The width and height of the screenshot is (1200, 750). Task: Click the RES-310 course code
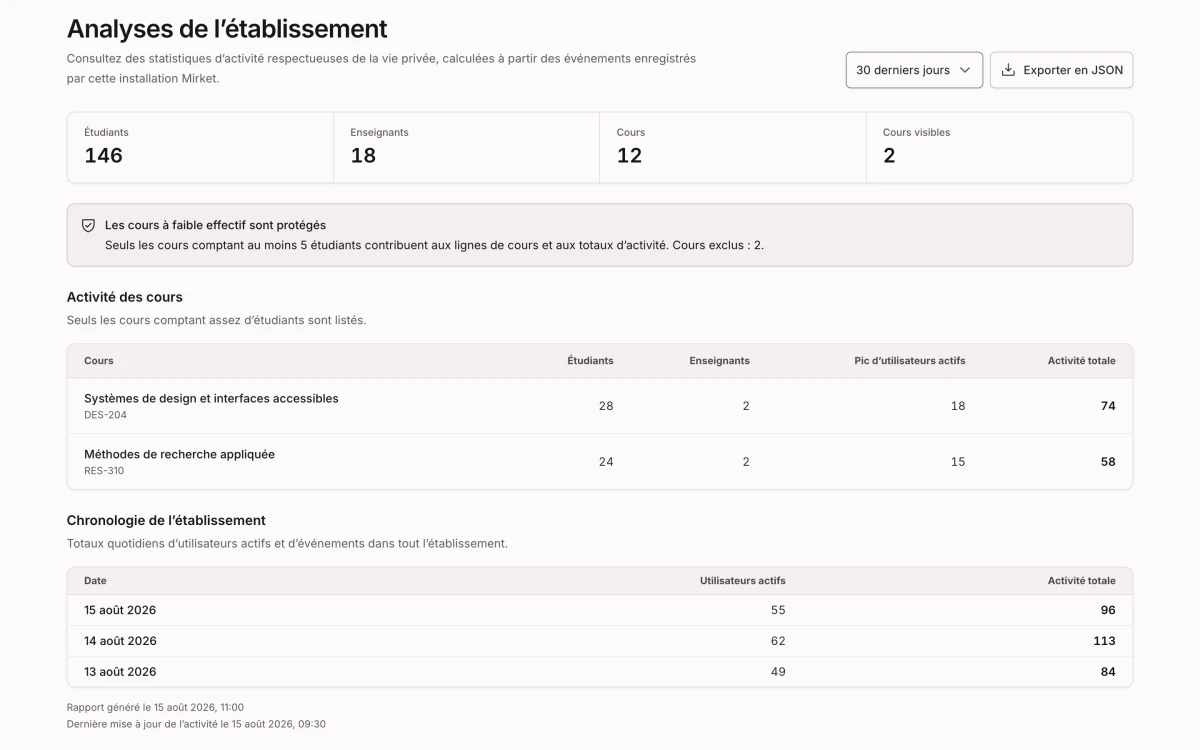coord(104,471)
